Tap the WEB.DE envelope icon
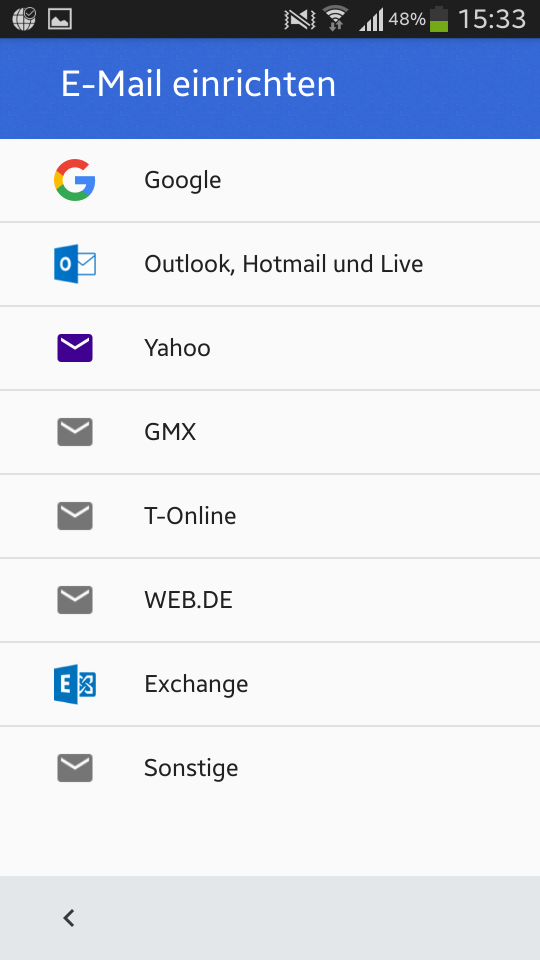The width and height of the screenshot is (540, 960). point(75,599)
